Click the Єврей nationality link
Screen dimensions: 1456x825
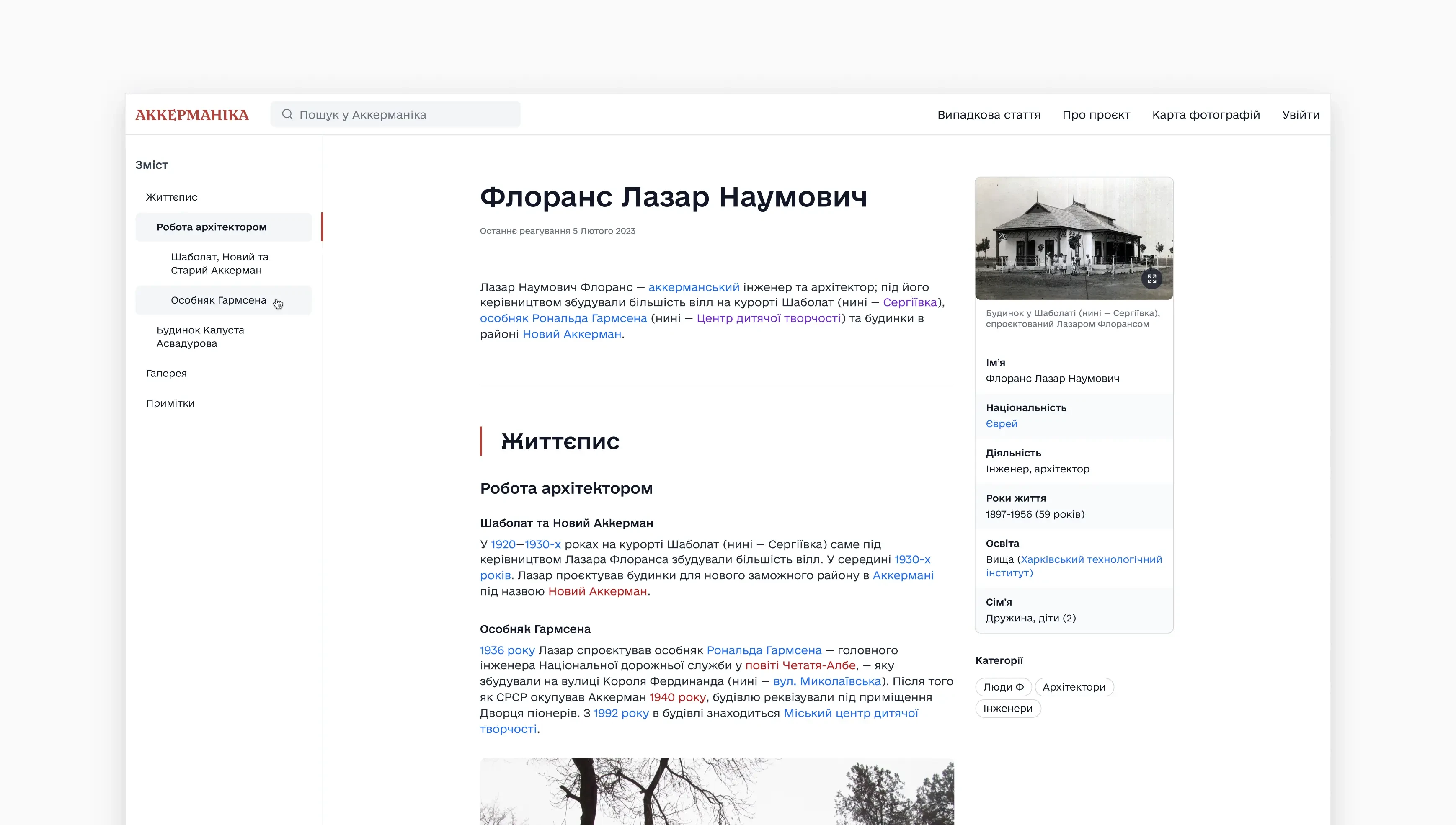pyautogui.click(x=1002, y=424)
